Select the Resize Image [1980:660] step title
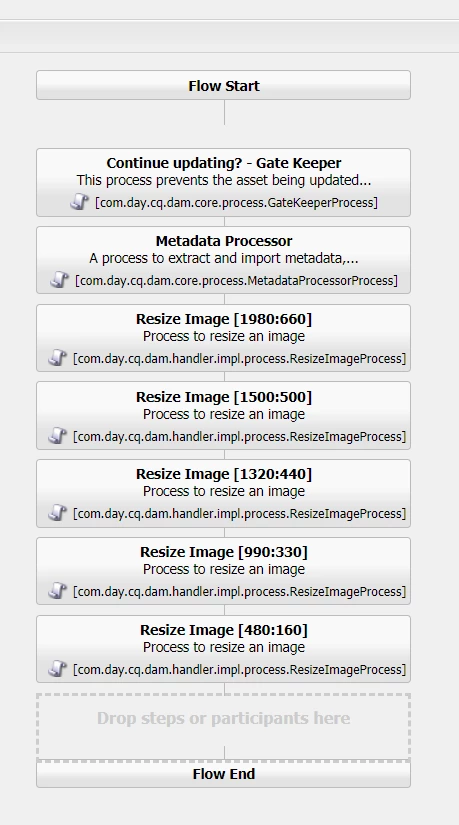 (x=224, y=319)
